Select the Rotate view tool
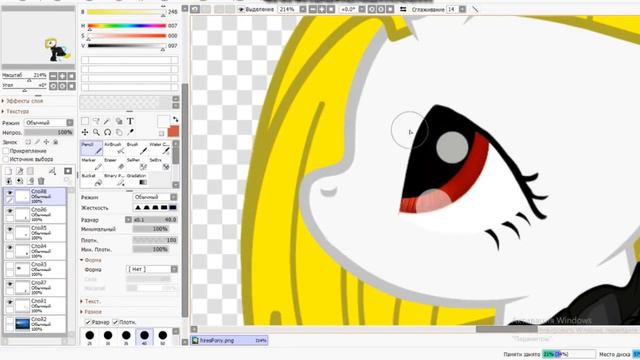 pyautogui.click(x=107, y=132)
